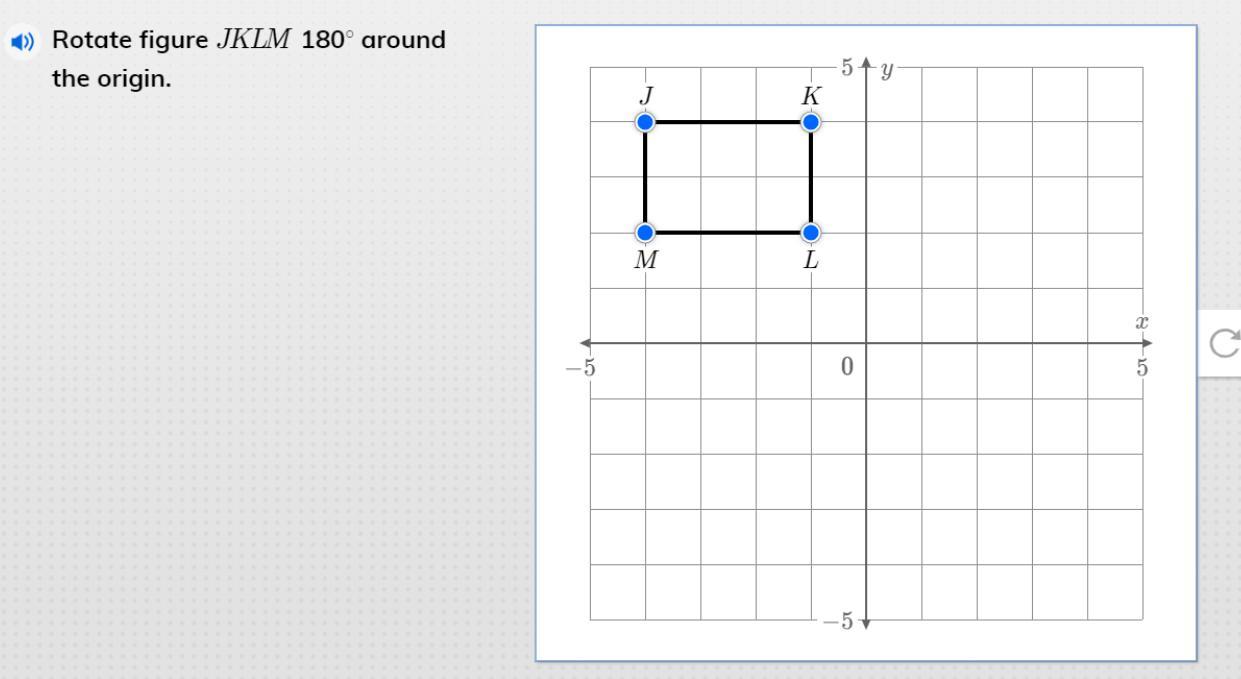Click the left edge JM of the rectangle
The width and height of the screenshot is (1241, 679).
tap(645, 177)
